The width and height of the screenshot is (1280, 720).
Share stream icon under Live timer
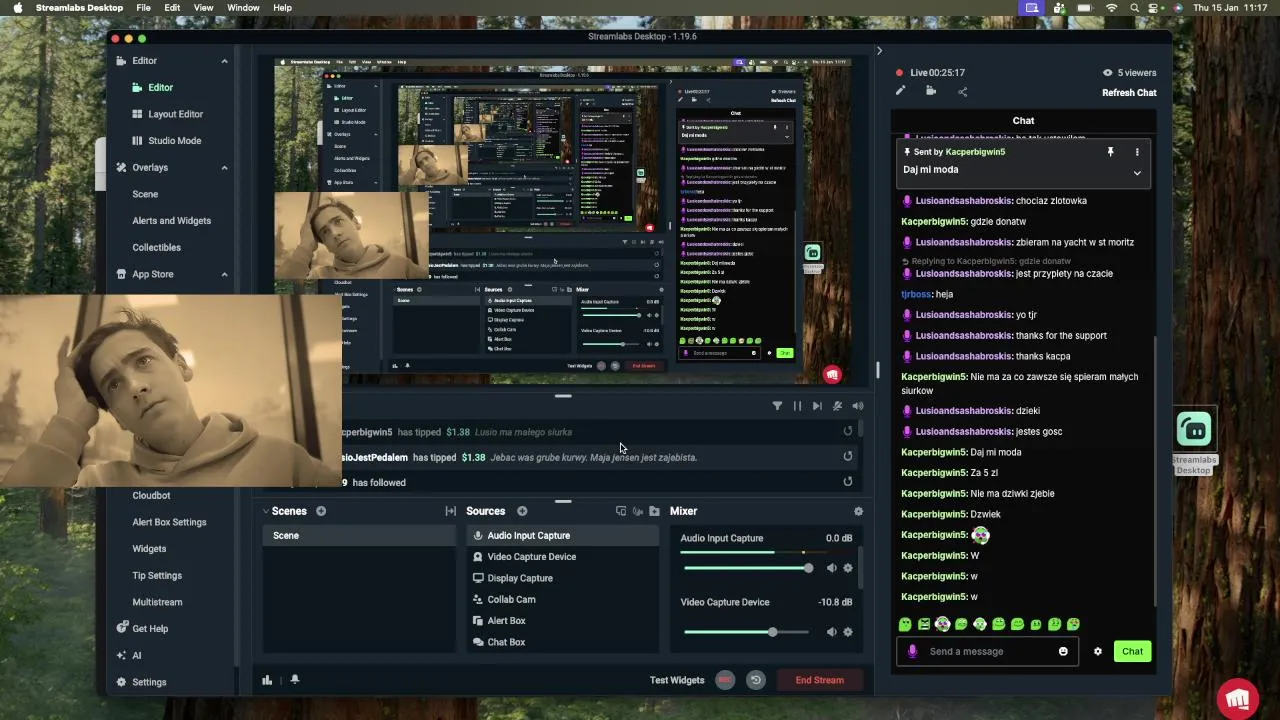[x=962, y=92]
